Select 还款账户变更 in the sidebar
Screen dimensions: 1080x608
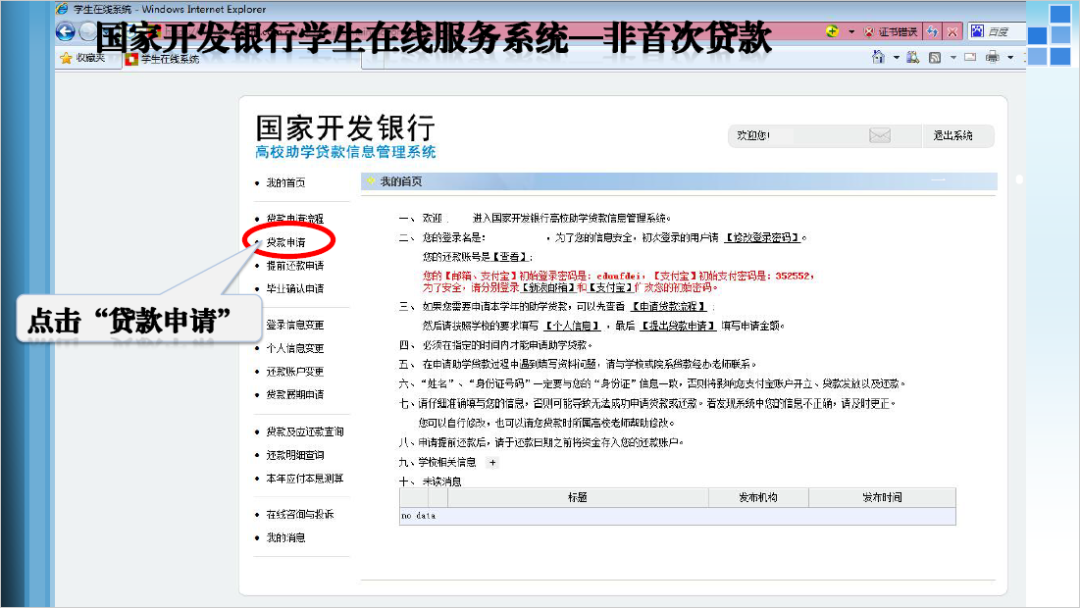point(295,372)
